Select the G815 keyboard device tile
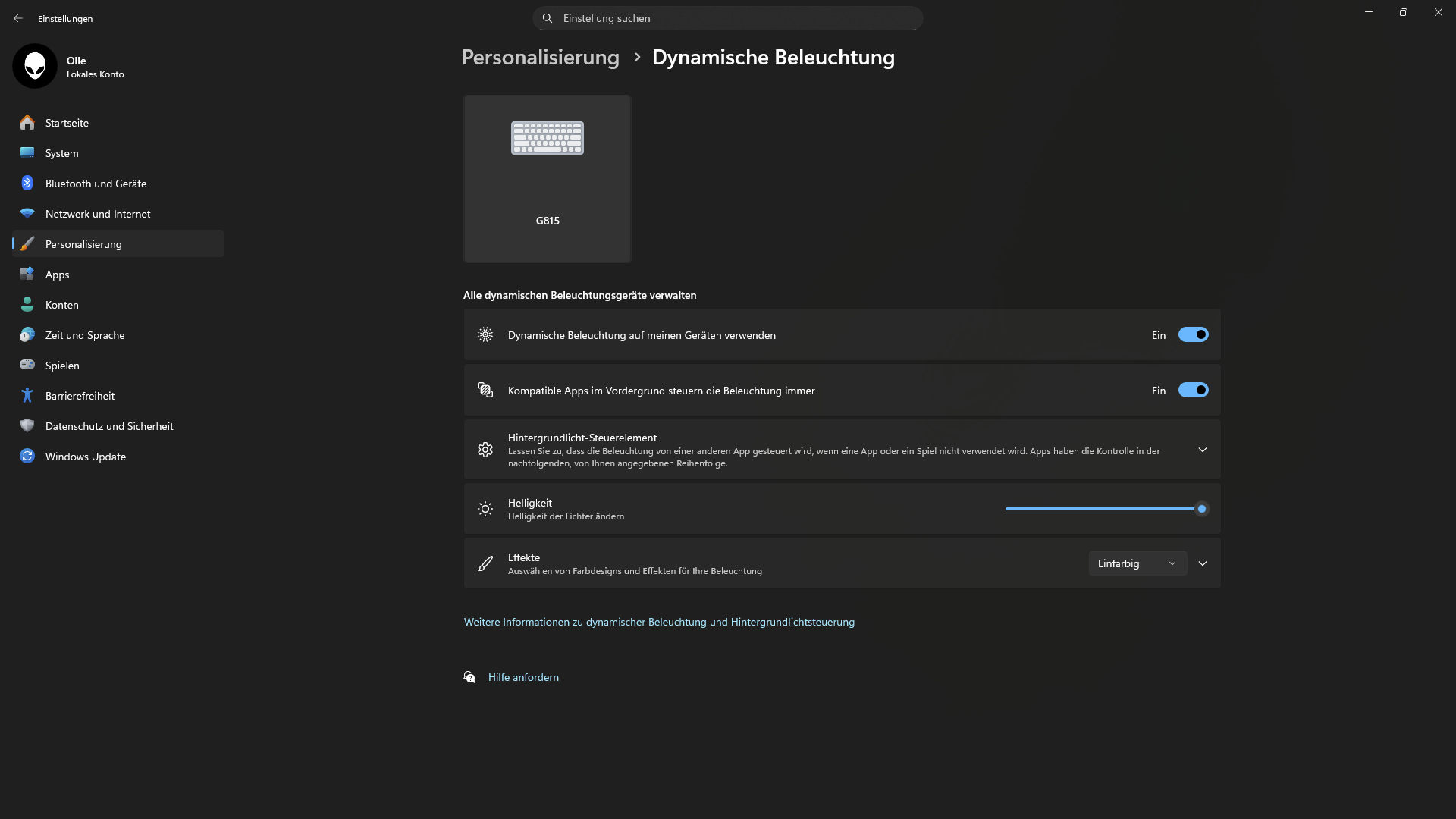This screenshot has height=819, width=1456. click(x=548, y=179)
